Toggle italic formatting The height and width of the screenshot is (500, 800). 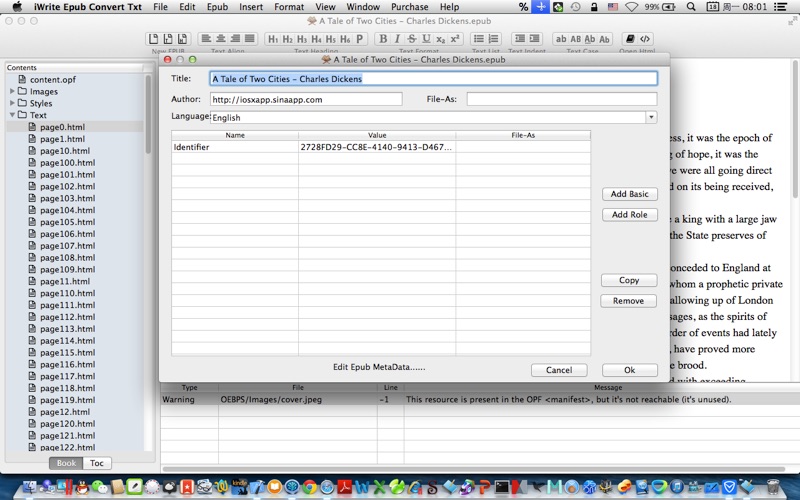click(397, 39)
